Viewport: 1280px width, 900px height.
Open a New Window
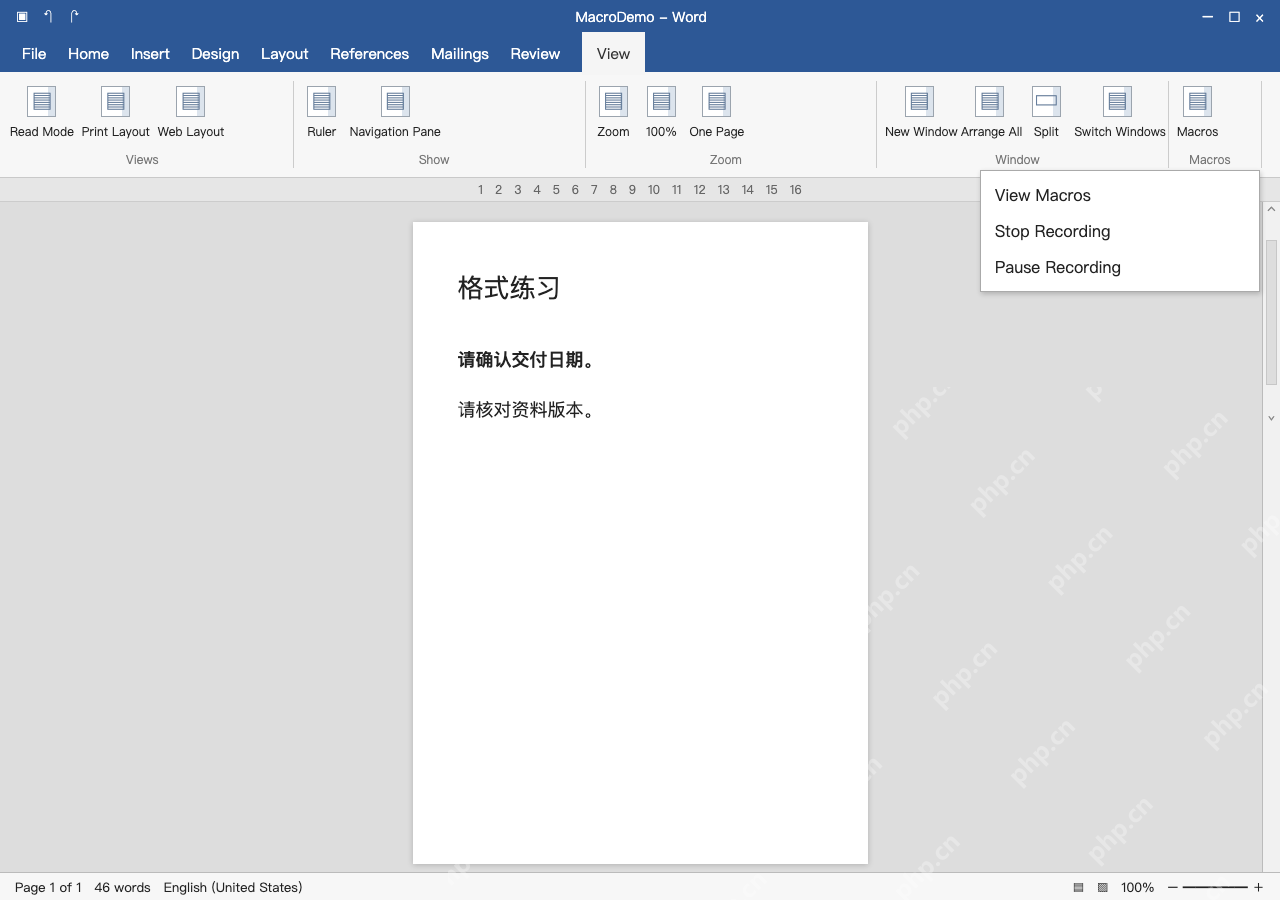(920, 112)
